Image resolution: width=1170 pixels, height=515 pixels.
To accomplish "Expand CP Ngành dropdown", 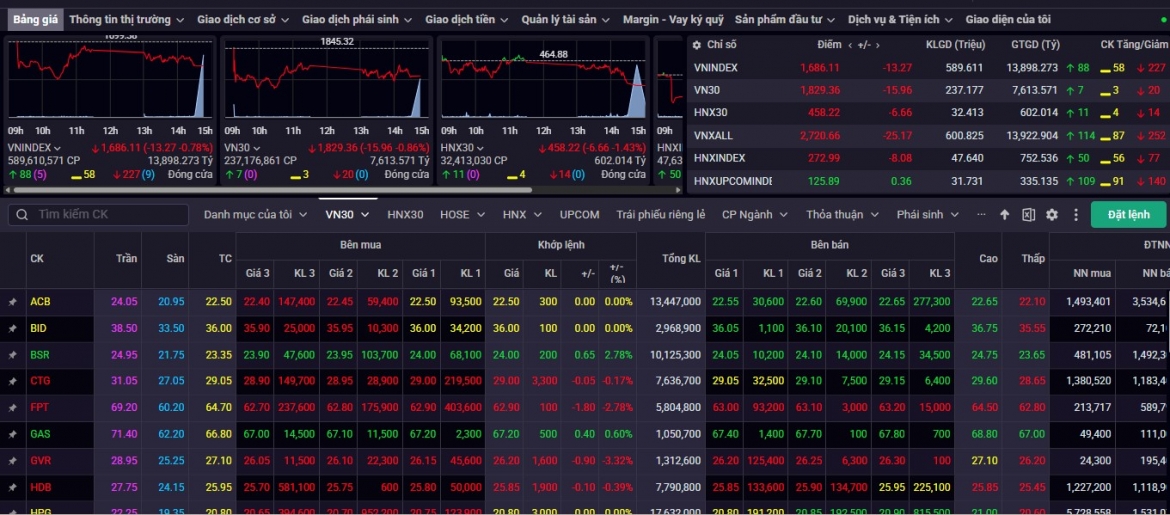I will (755, 215).
